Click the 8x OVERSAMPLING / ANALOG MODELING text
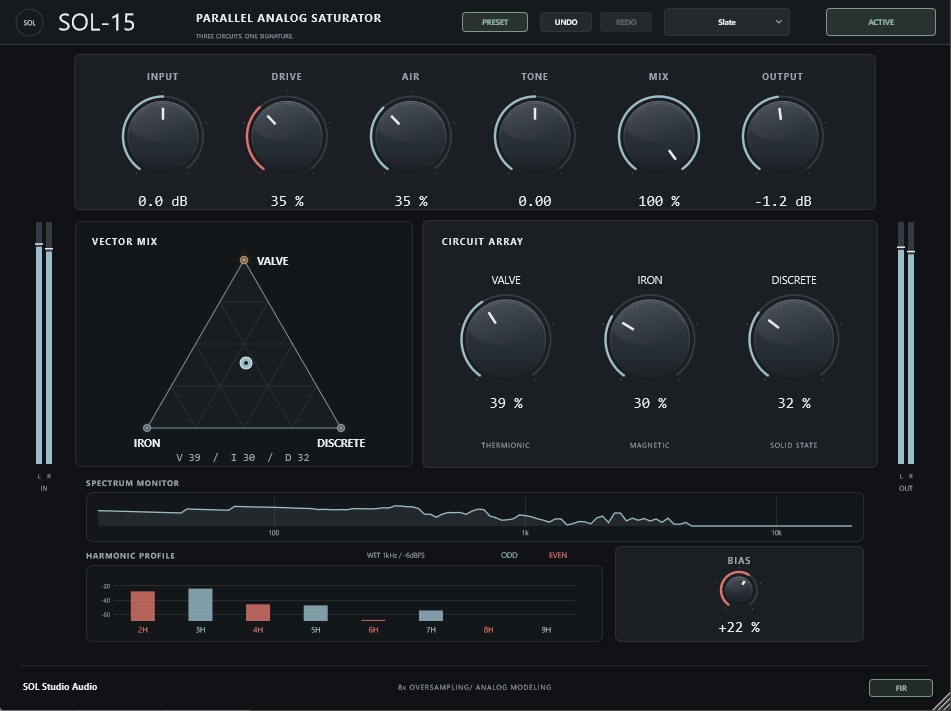 coord(475,687)
